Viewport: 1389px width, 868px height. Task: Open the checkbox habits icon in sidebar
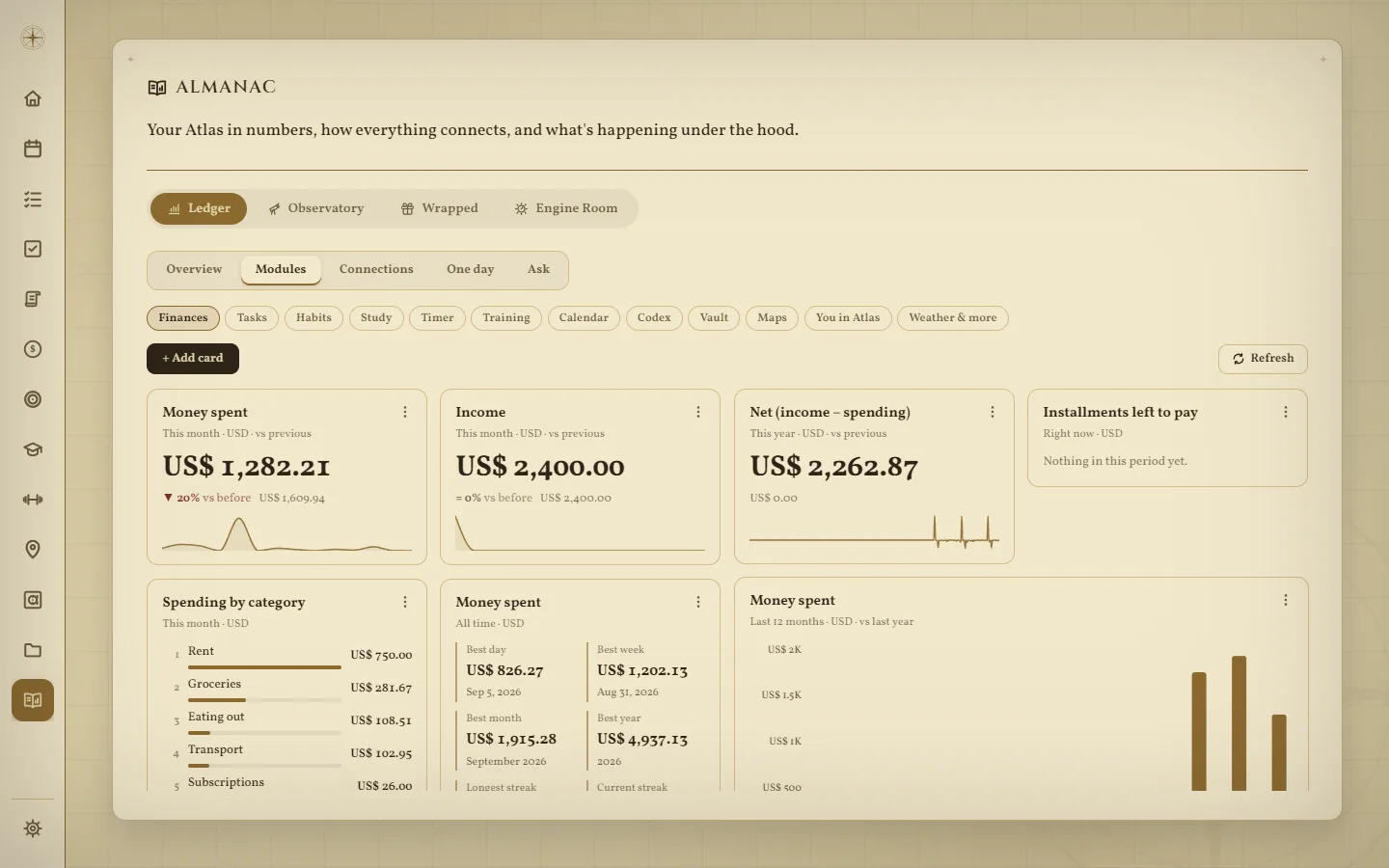[33, 249]
